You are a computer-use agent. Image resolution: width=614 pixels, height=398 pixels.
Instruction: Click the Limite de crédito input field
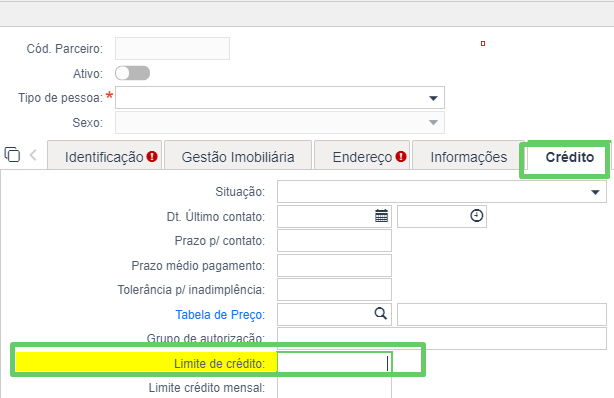point(334,363)
